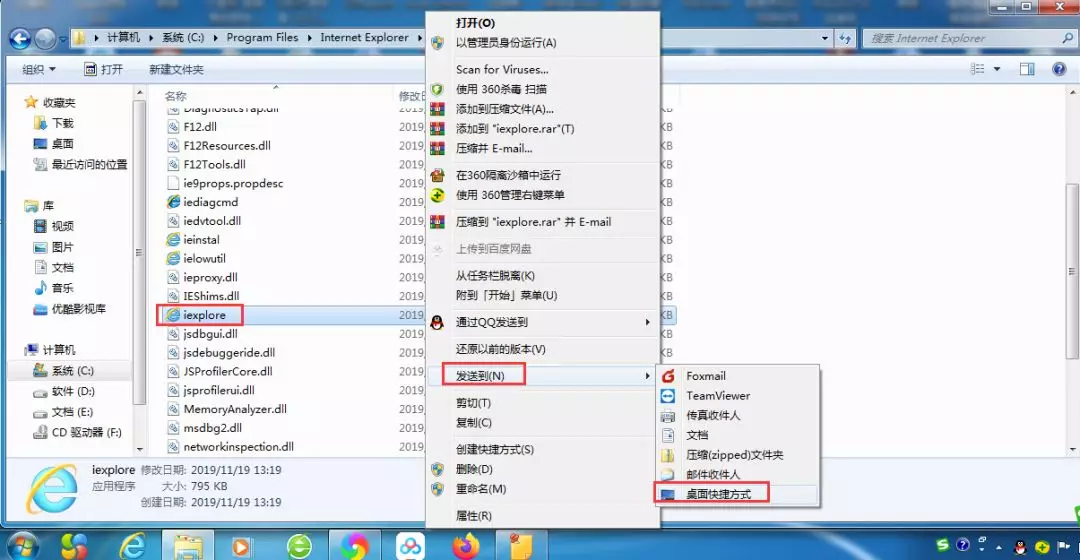This screenshot has width=1080, height=560.
Task: Select 桌面 in the favorites sidebar
Action: [63, 144]
